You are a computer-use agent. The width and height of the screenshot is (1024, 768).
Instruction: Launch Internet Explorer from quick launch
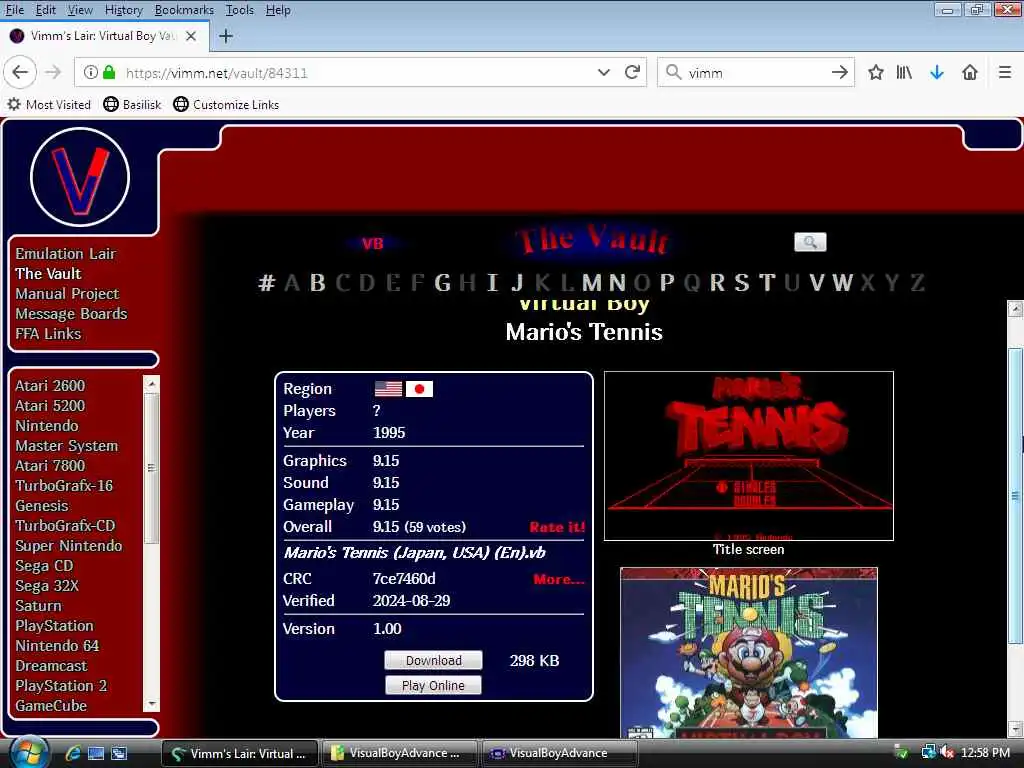pyautogui.click(x=72, y=753)
